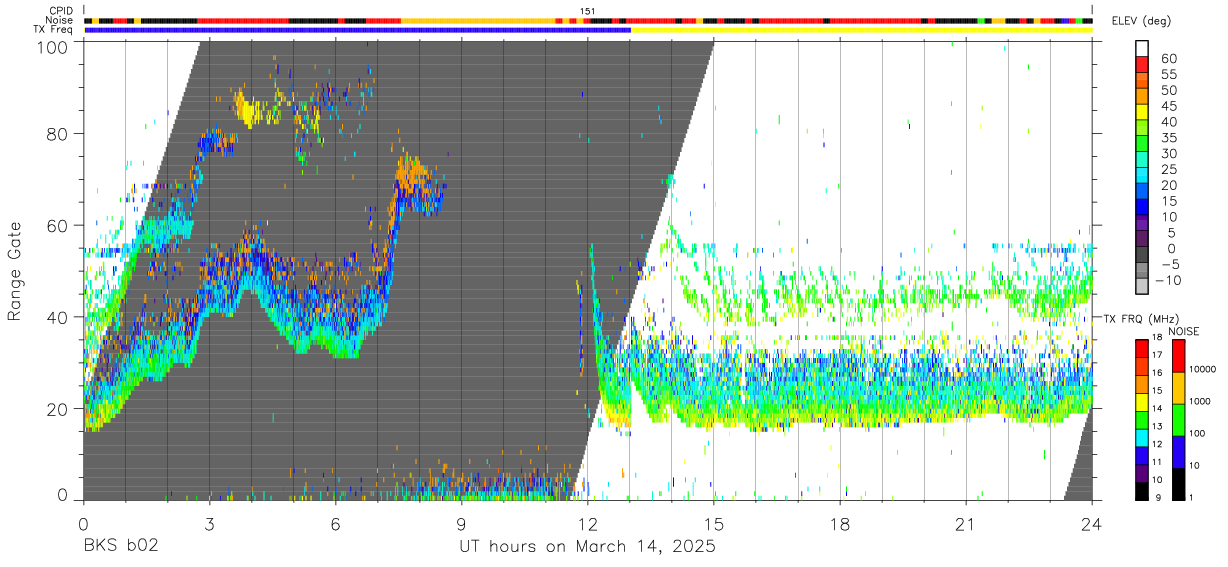The image size is (1228, 567).
Task: Click the red swatch in ELEV color bar
Action: click(x=1143, y=63)
